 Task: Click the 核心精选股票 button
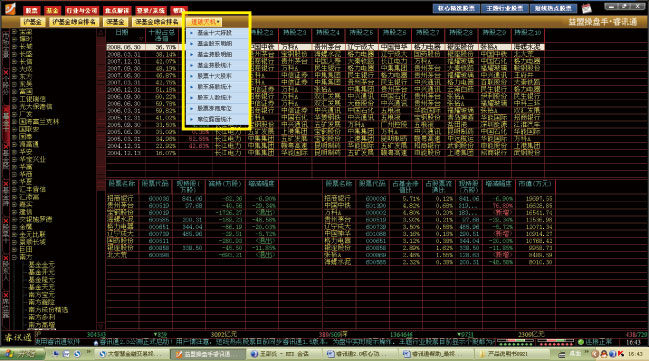[456, 8]
